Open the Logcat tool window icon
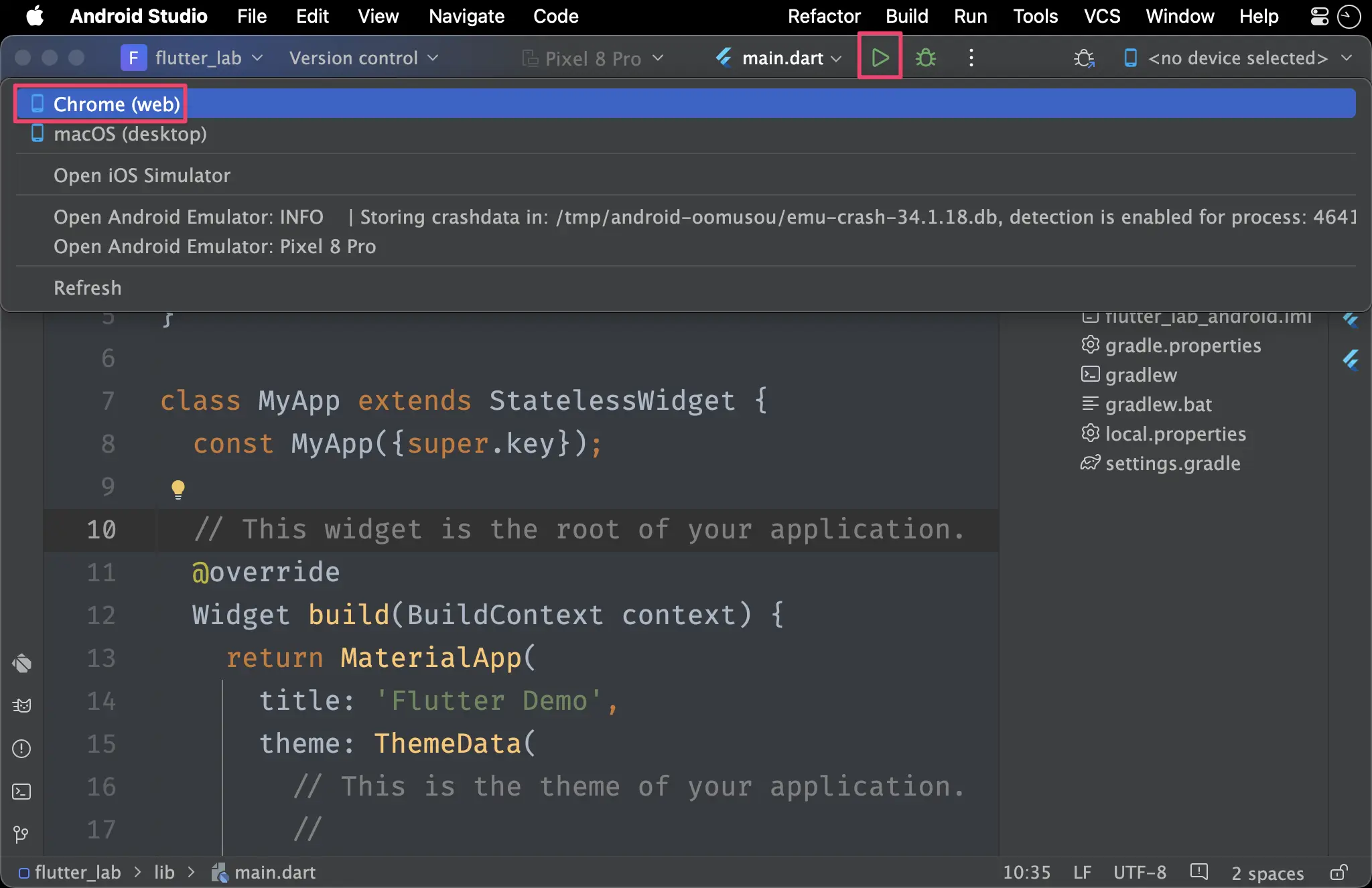Image resolution: width=1372 pixels, height=888 pixels. [21, 705]
